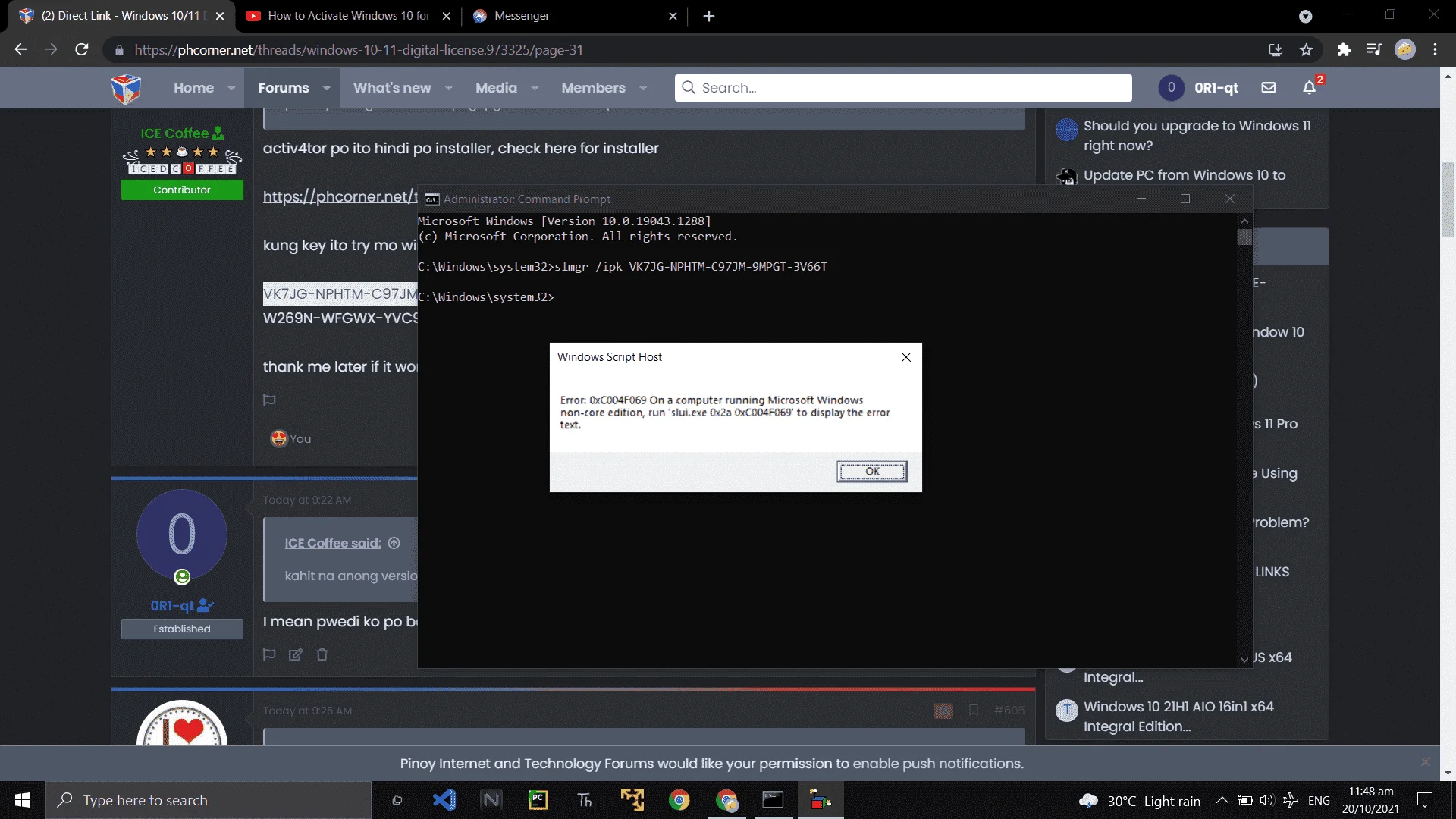Image resolution: width=1456 pixels, height=819 pixels.
Task: Open the alerts bell icon
Action: coord(1309,88)
